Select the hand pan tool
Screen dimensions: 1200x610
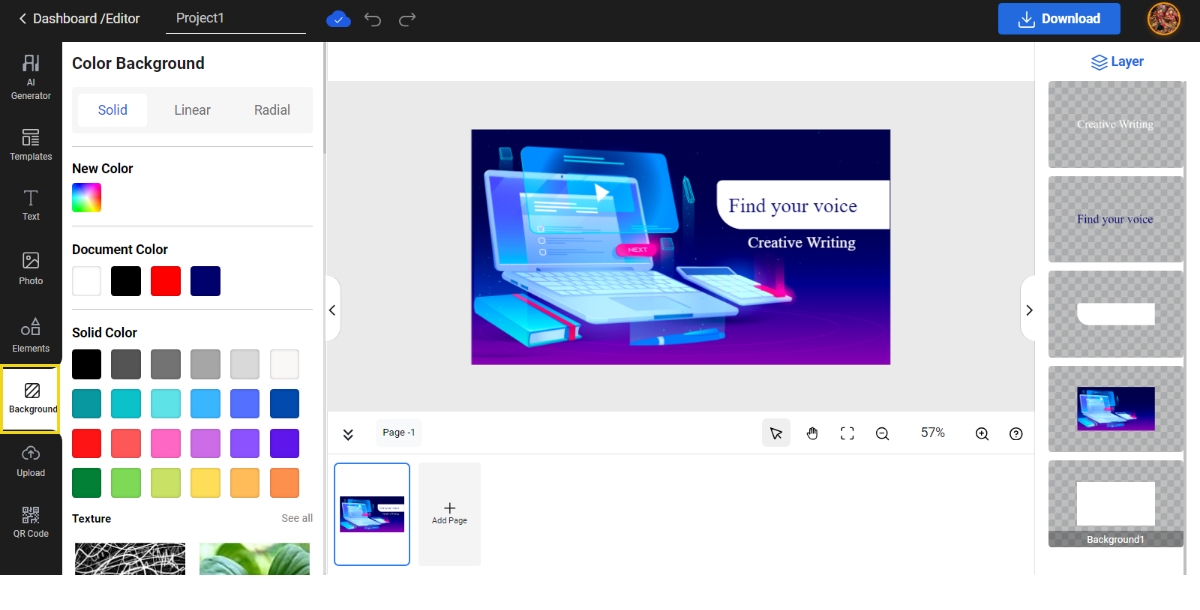812,433
